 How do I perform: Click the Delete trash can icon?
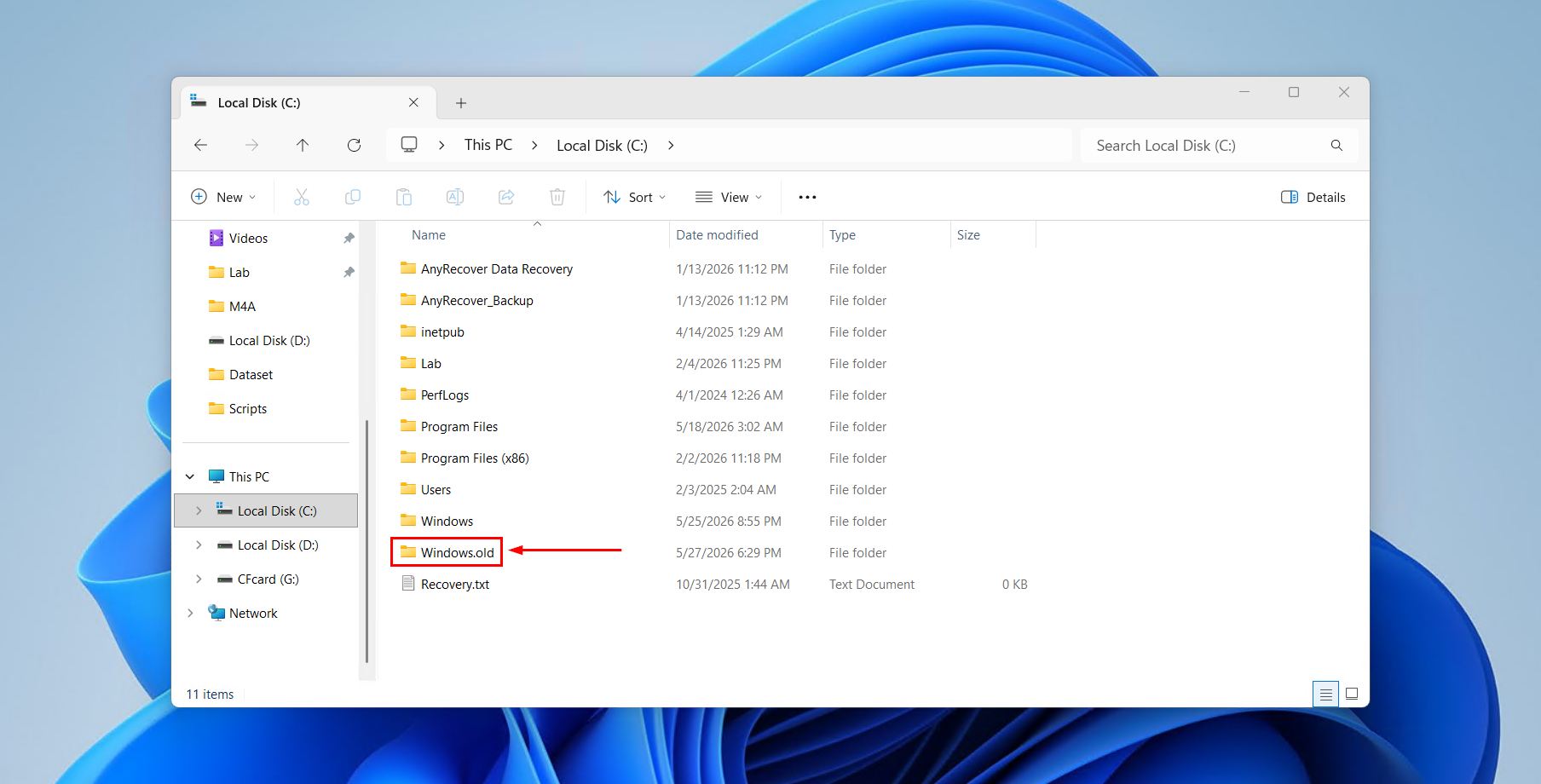point(557,197)
